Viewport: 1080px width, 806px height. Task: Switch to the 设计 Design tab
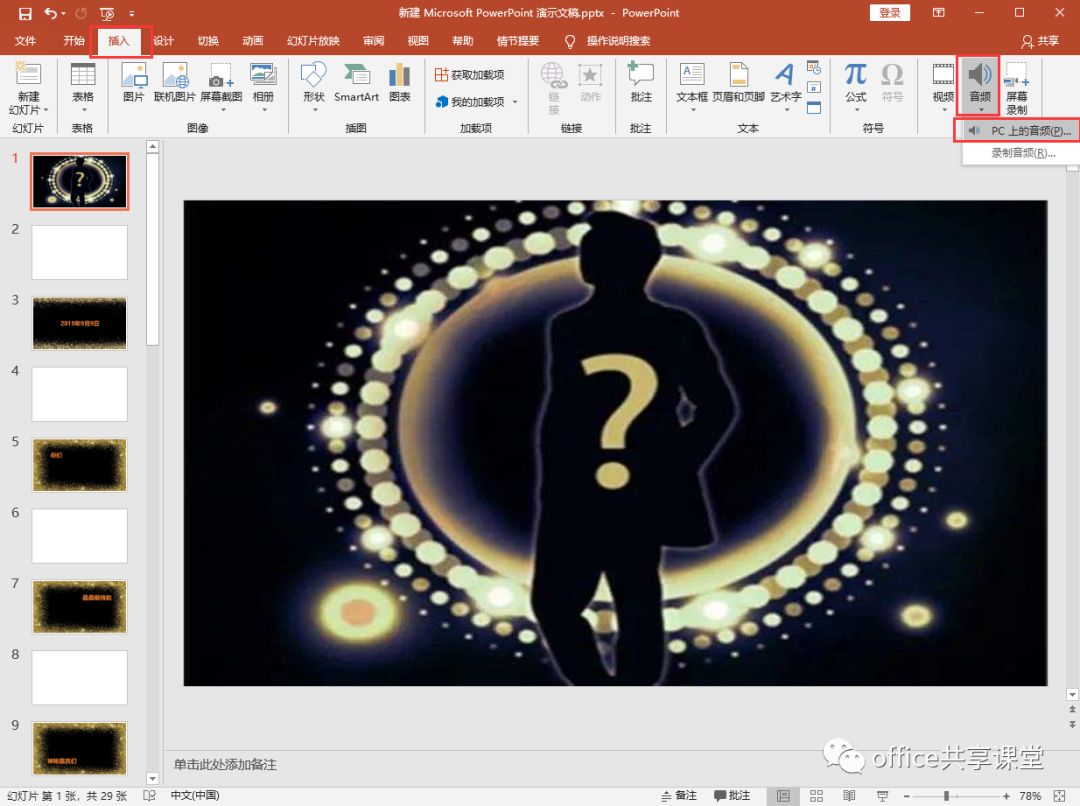pos(163,41)
